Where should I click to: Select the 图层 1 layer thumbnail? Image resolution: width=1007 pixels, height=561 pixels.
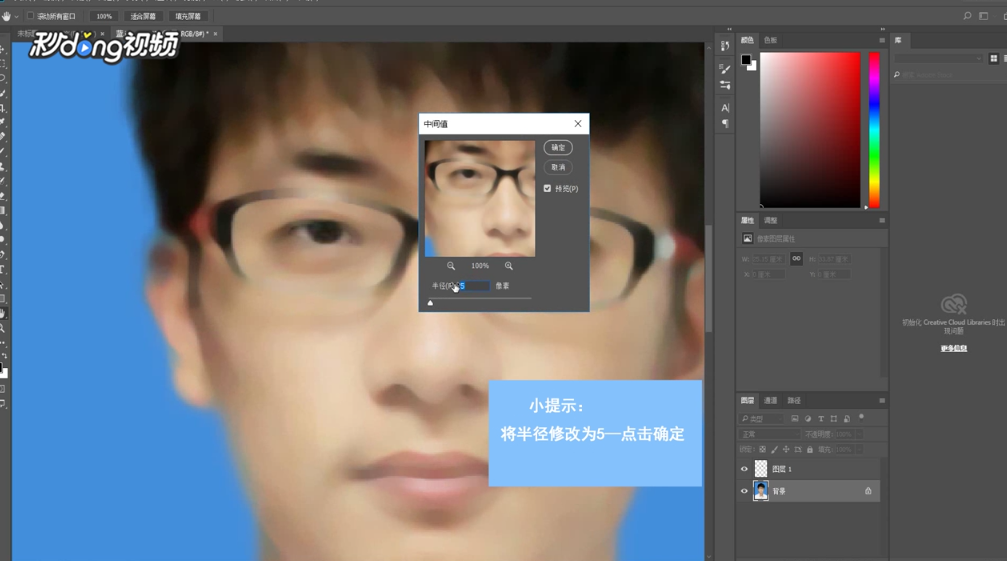click(761, 469)
